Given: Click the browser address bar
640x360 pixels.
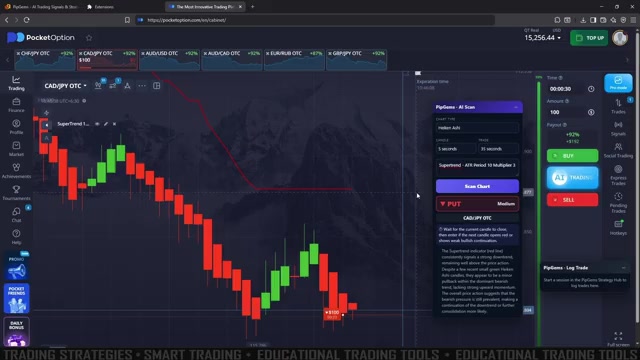Looking at the screenshot, I should click(314, 20).
